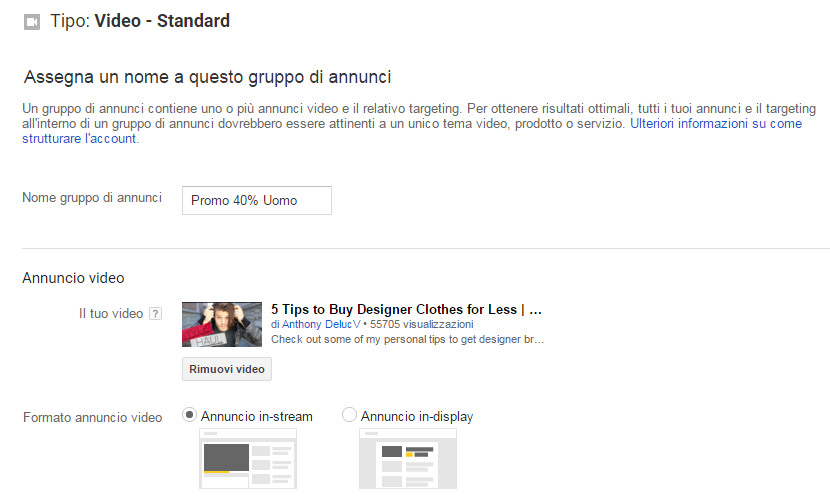This screenshot has height=499, width=830.
Task: Select the Annuncio in-display radio button
Action: coord(349,415)
